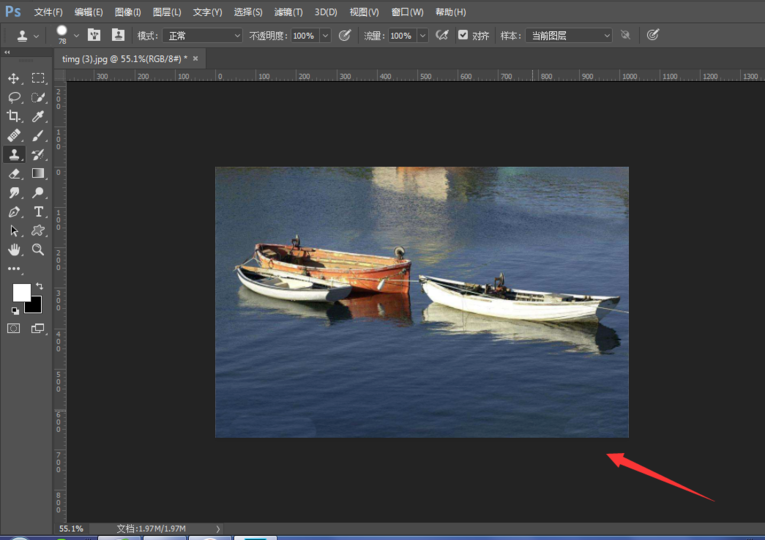
Task: Open the 模式 blend mode dropdown
Action: (x=203, y=35)
